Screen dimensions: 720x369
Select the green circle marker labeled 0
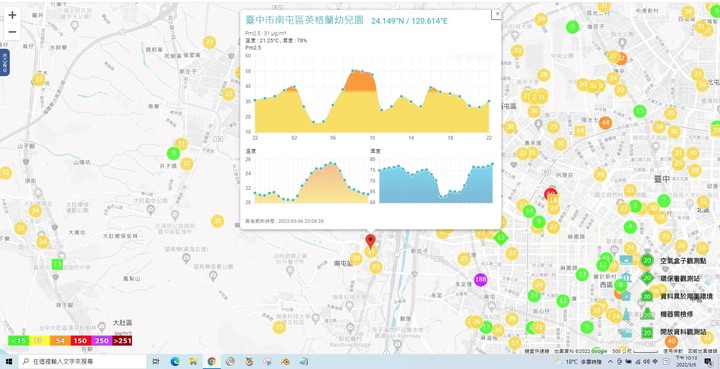click(x=572, y=27)
